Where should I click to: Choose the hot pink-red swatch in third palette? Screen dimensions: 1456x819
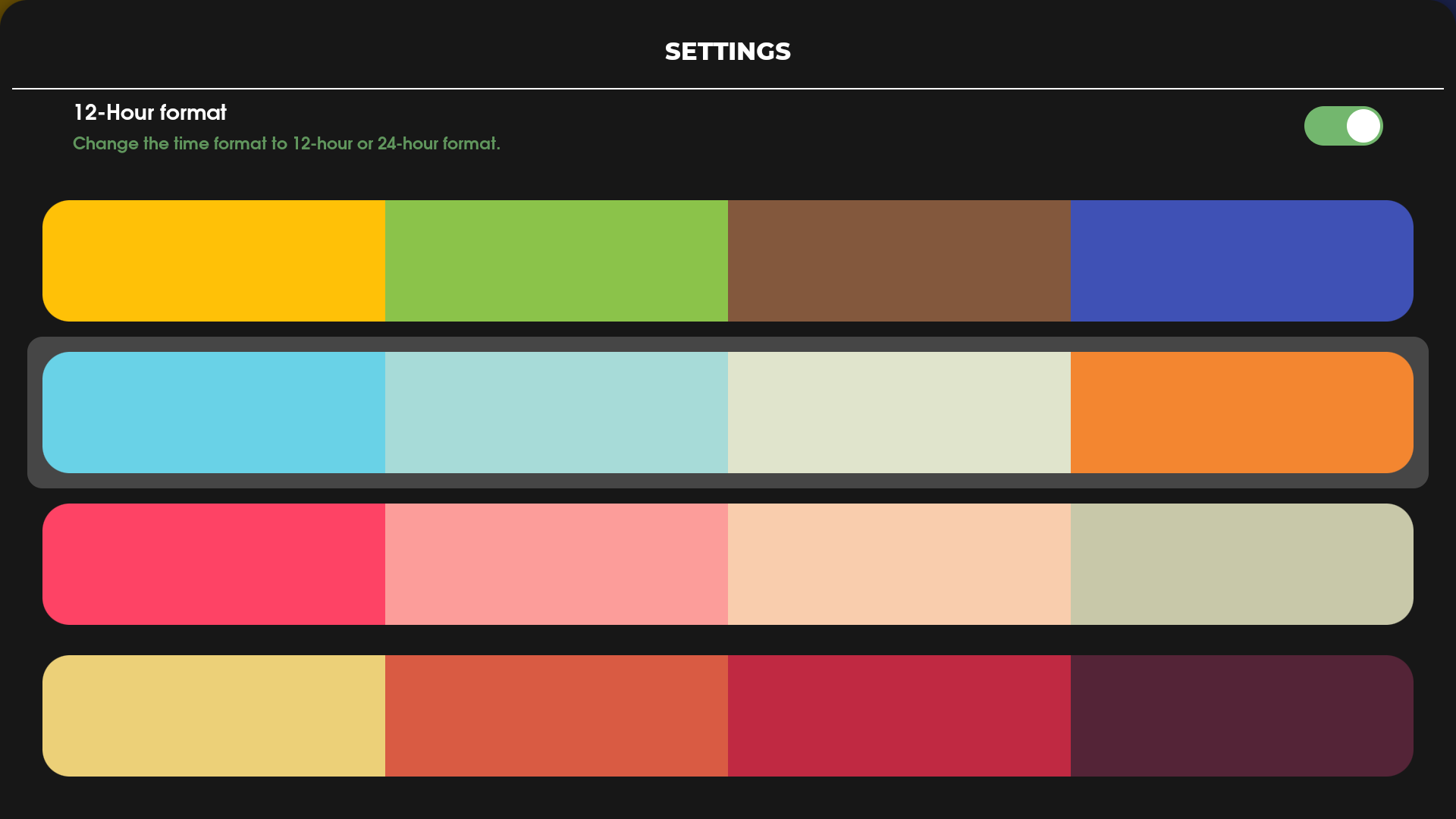pyautogui.click(x=214, y=564)
